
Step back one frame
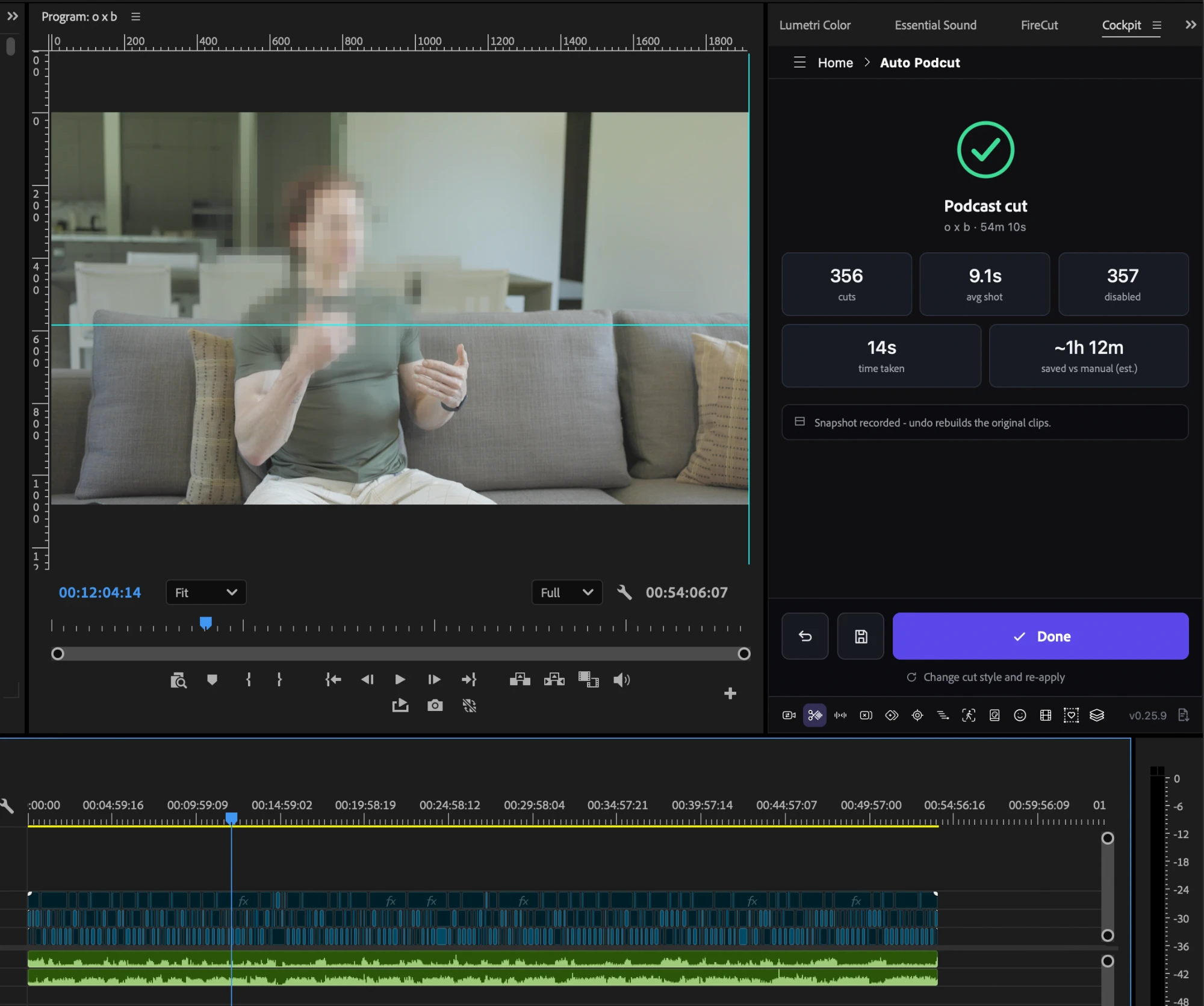367,680
